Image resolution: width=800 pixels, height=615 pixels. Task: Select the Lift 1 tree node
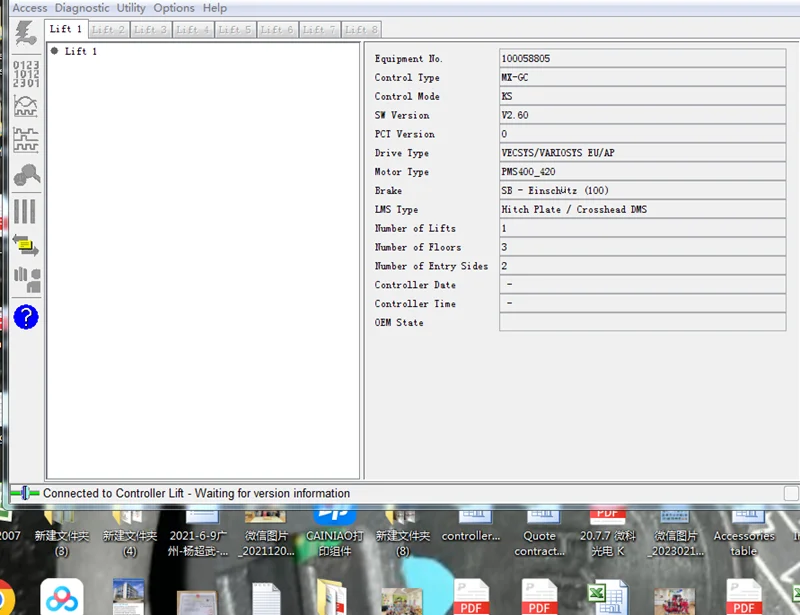coord(81,51)
